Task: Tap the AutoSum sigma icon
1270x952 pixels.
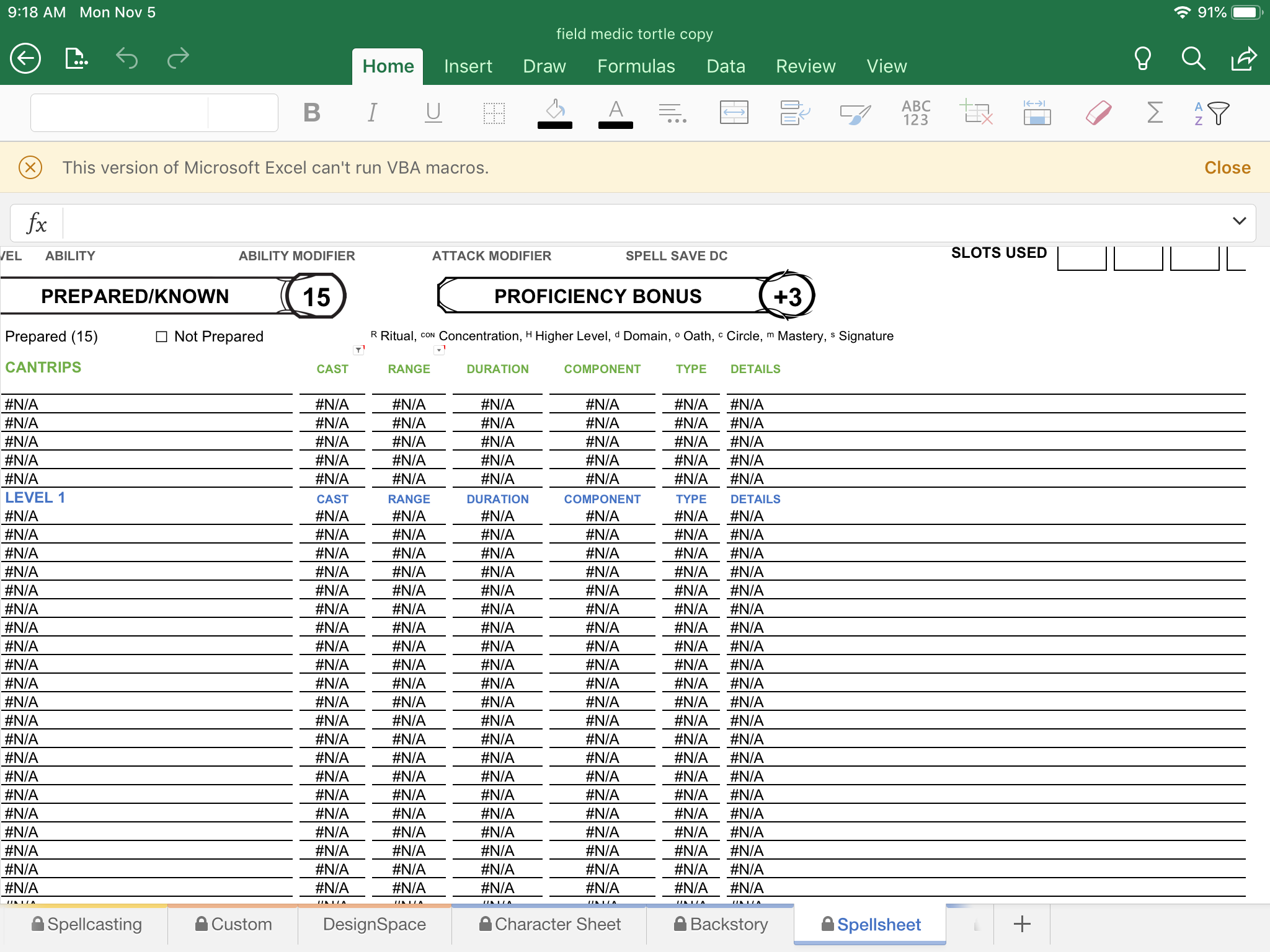Action: 1154,113
